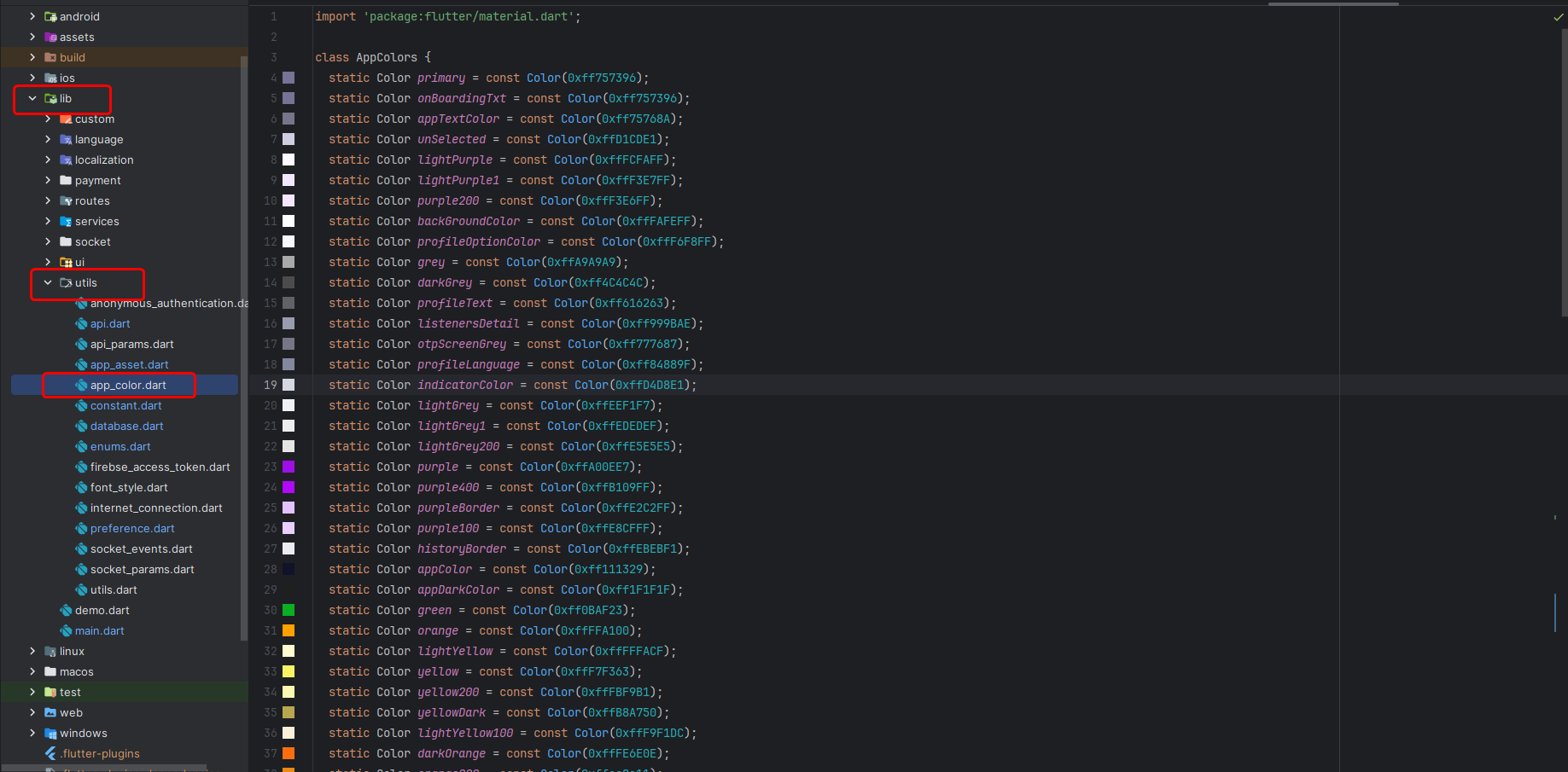Open font_style.dart in the project tree
The image size is (1568, 772).
(x=129, y=487)
